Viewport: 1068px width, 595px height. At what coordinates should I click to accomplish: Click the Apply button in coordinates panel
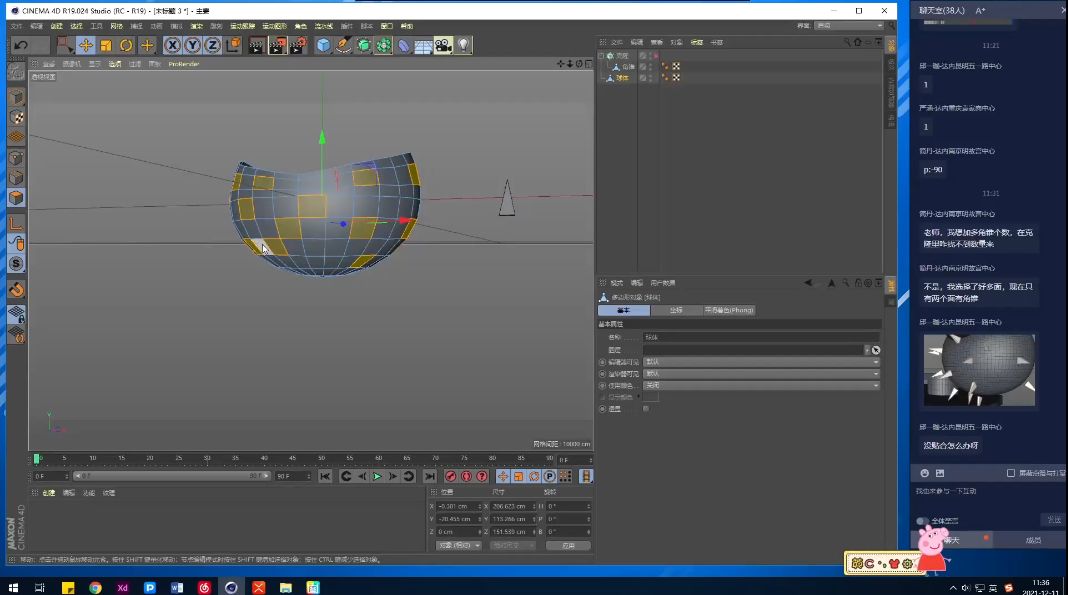567,545
